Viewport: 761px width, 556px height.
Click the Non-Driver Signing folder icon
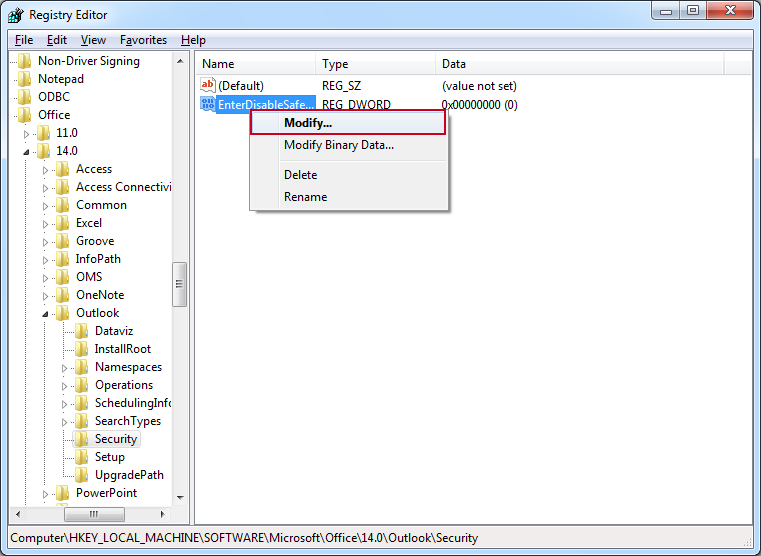[25, 61]
